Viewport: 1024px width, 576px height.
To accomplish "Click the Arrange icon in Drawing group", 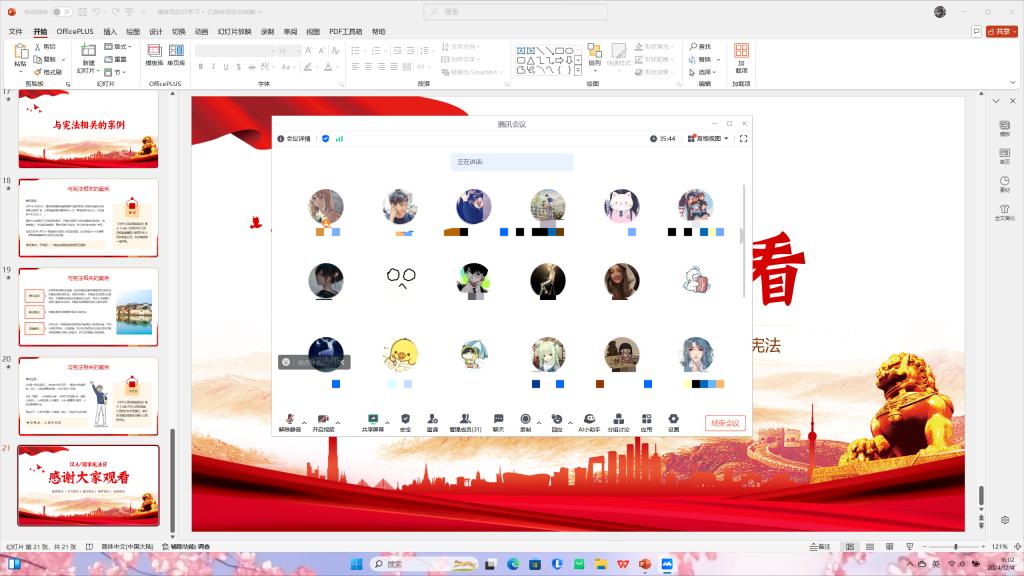I will (x=594, y=51).
